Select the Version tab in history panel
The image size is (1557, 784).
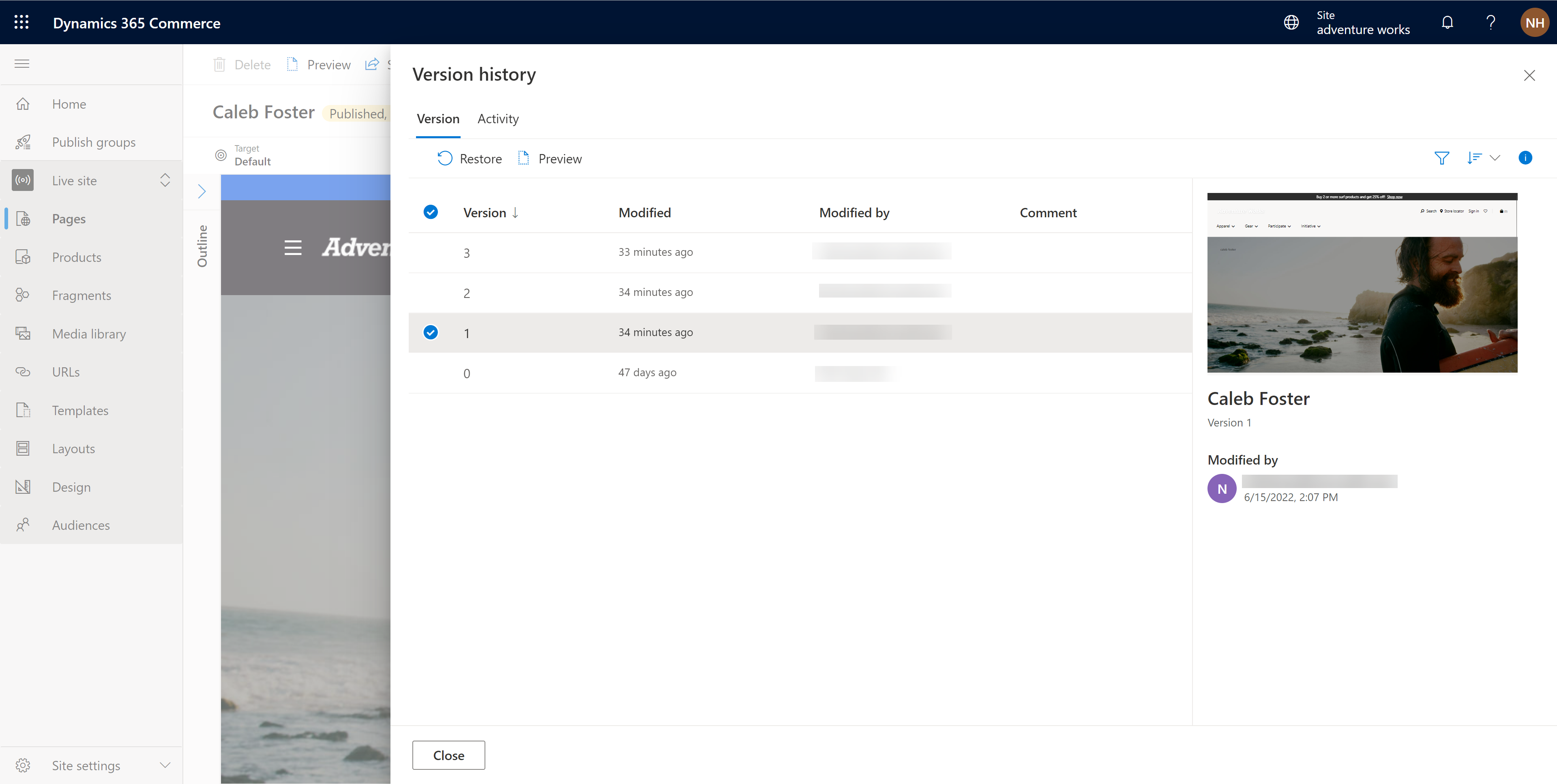point(437,118)
